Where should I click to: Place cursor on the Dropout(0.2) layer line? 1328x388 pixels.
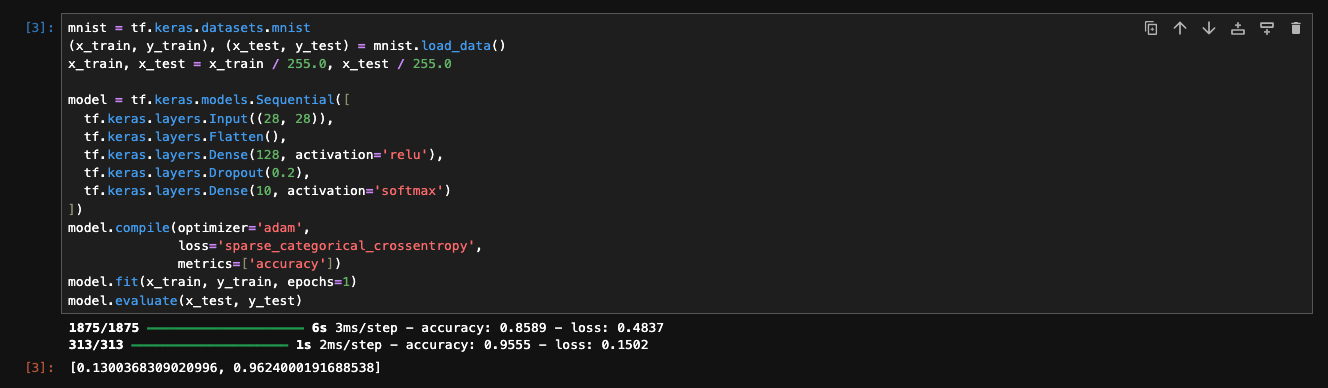(x=192, y=173)
